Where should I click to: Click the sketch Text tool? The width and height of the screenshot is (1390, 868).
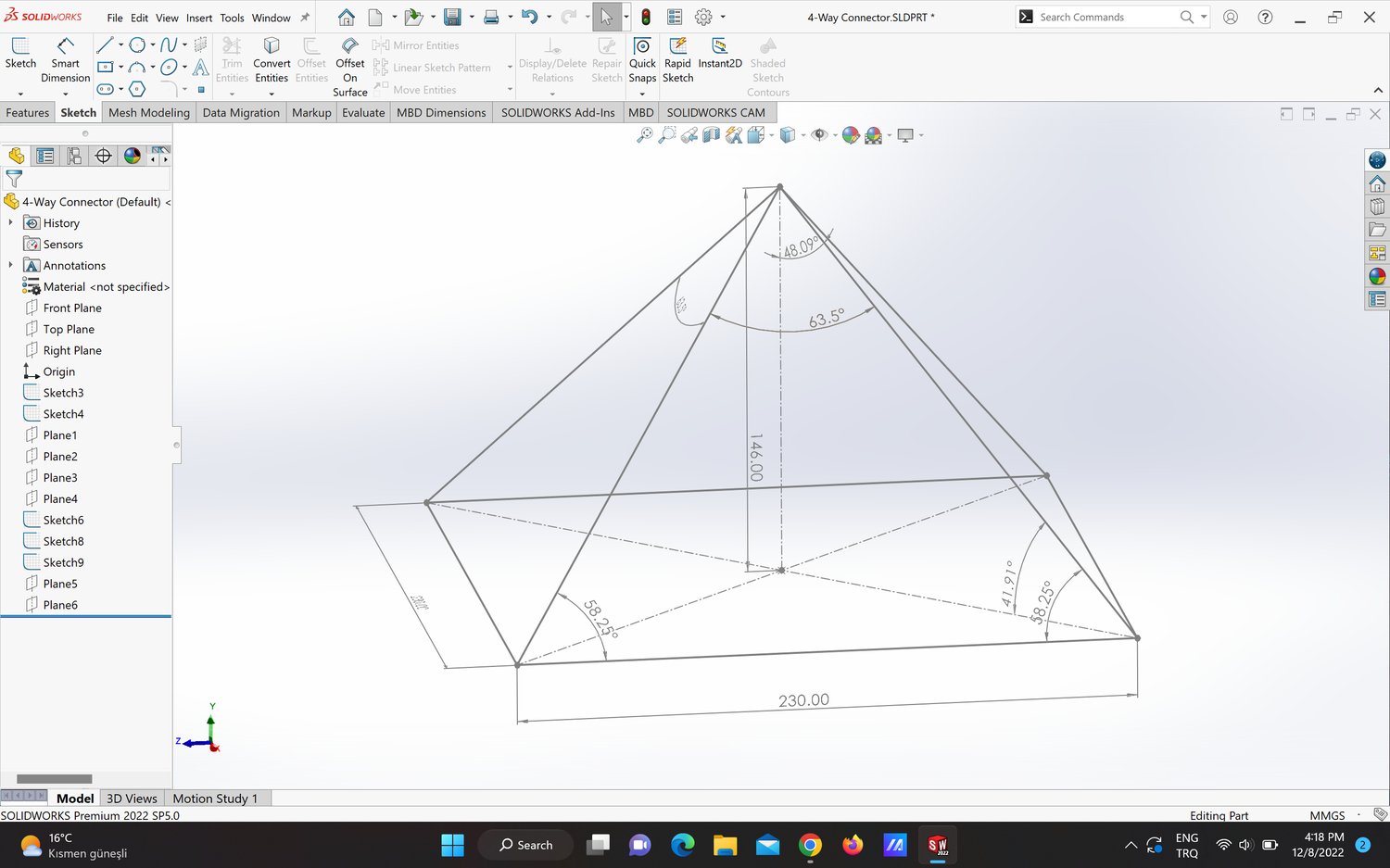(x=200, y=67)
